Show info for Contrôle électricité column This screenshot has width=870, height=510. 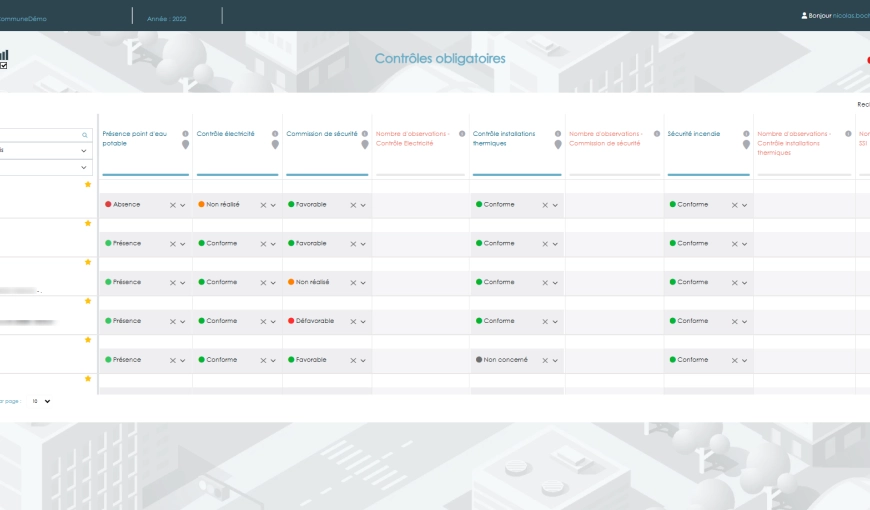point(275,134)
